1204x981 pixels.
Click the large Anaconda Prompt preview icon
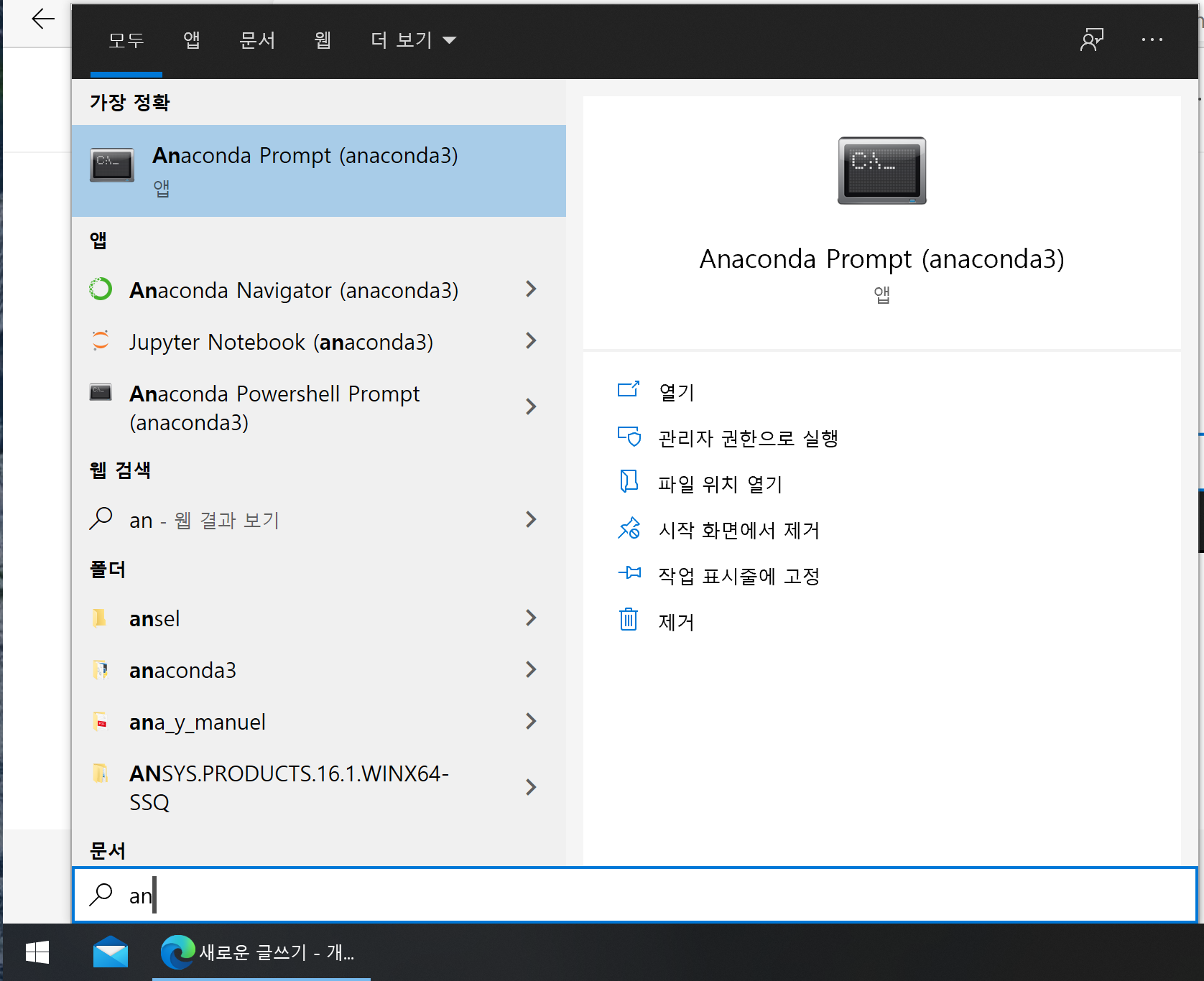882,171
